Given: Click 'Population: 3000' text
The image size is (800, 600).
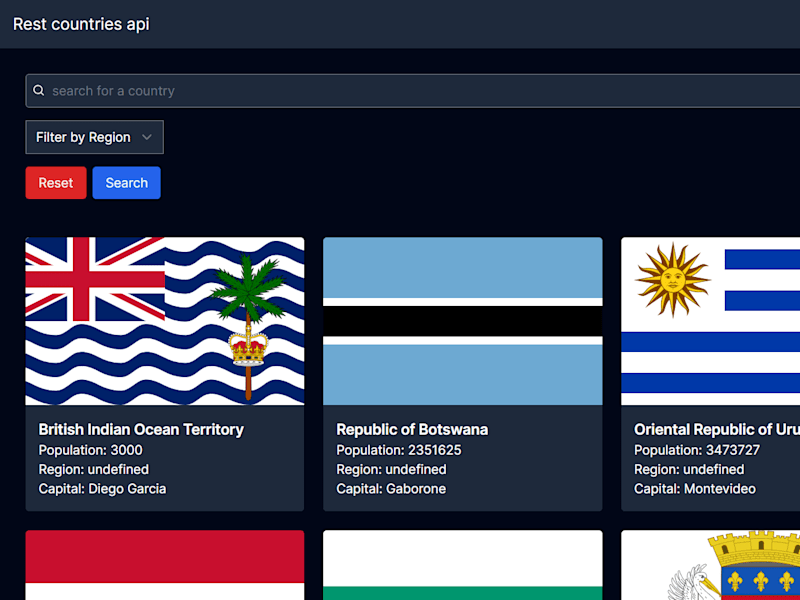Looking at the screenshot, I should pyautogui.click(x=91, y=450).
